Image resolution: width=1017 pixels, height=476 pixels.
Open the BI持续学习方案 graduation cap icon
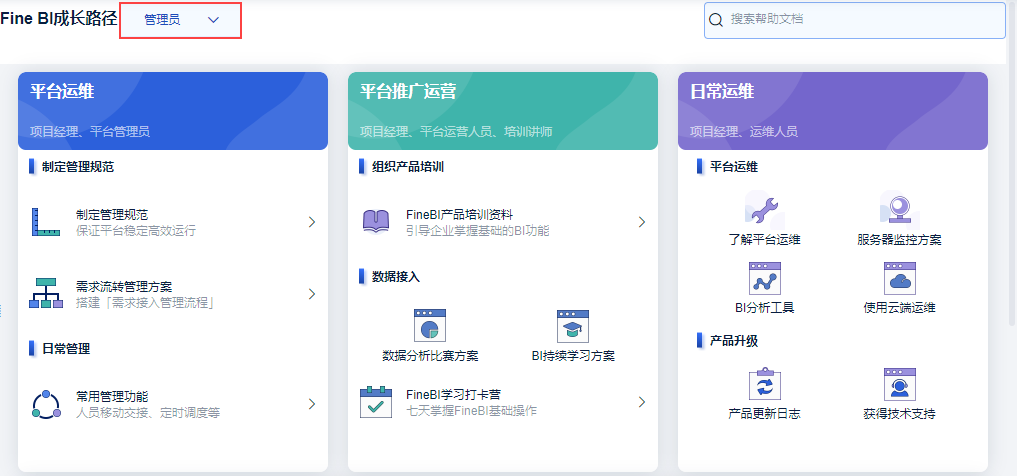coord(572,326)
